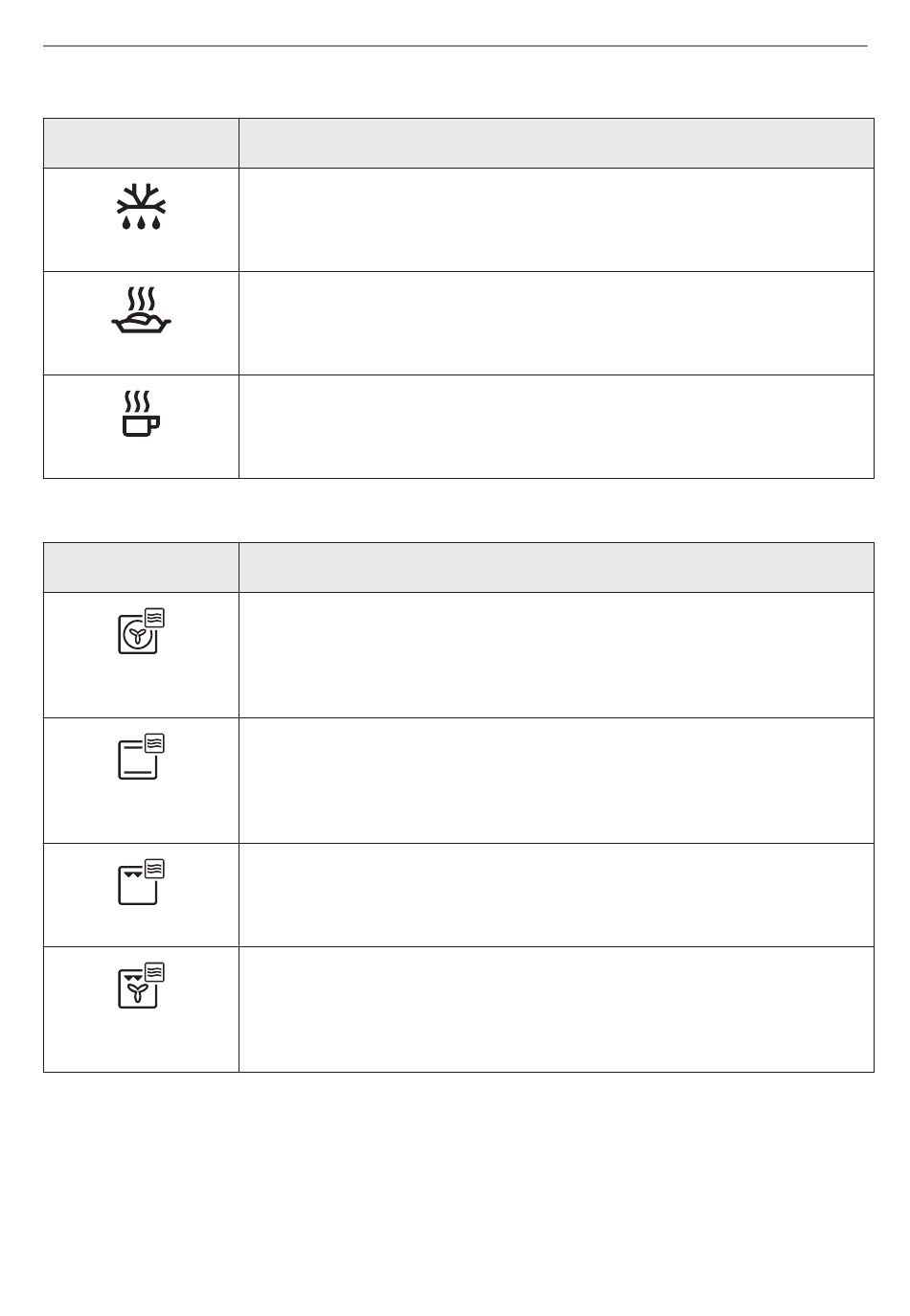Click the microwave wave badge on the circled fan oven icon
The image size is (910, 1316).
[x=156, y=618]
